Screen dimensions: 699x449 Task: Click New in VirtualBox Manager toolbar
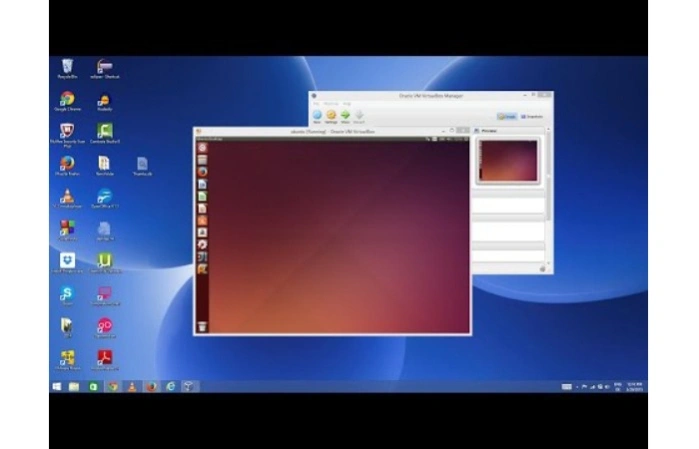point(317,116)
